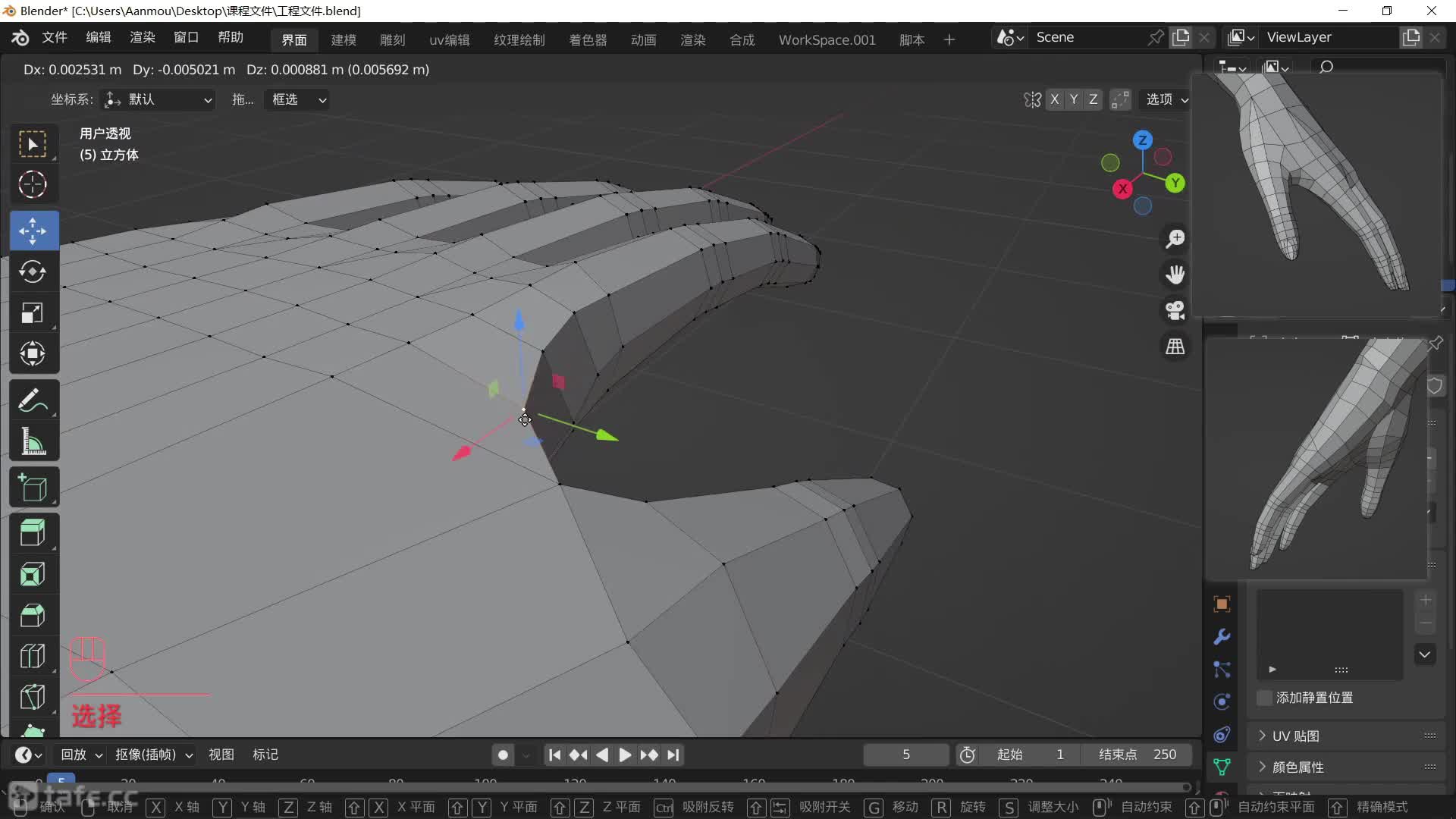Open the 抠像(插帧) keying dropdown
The image size is (1456, 819).
click(x=153, y=755)
